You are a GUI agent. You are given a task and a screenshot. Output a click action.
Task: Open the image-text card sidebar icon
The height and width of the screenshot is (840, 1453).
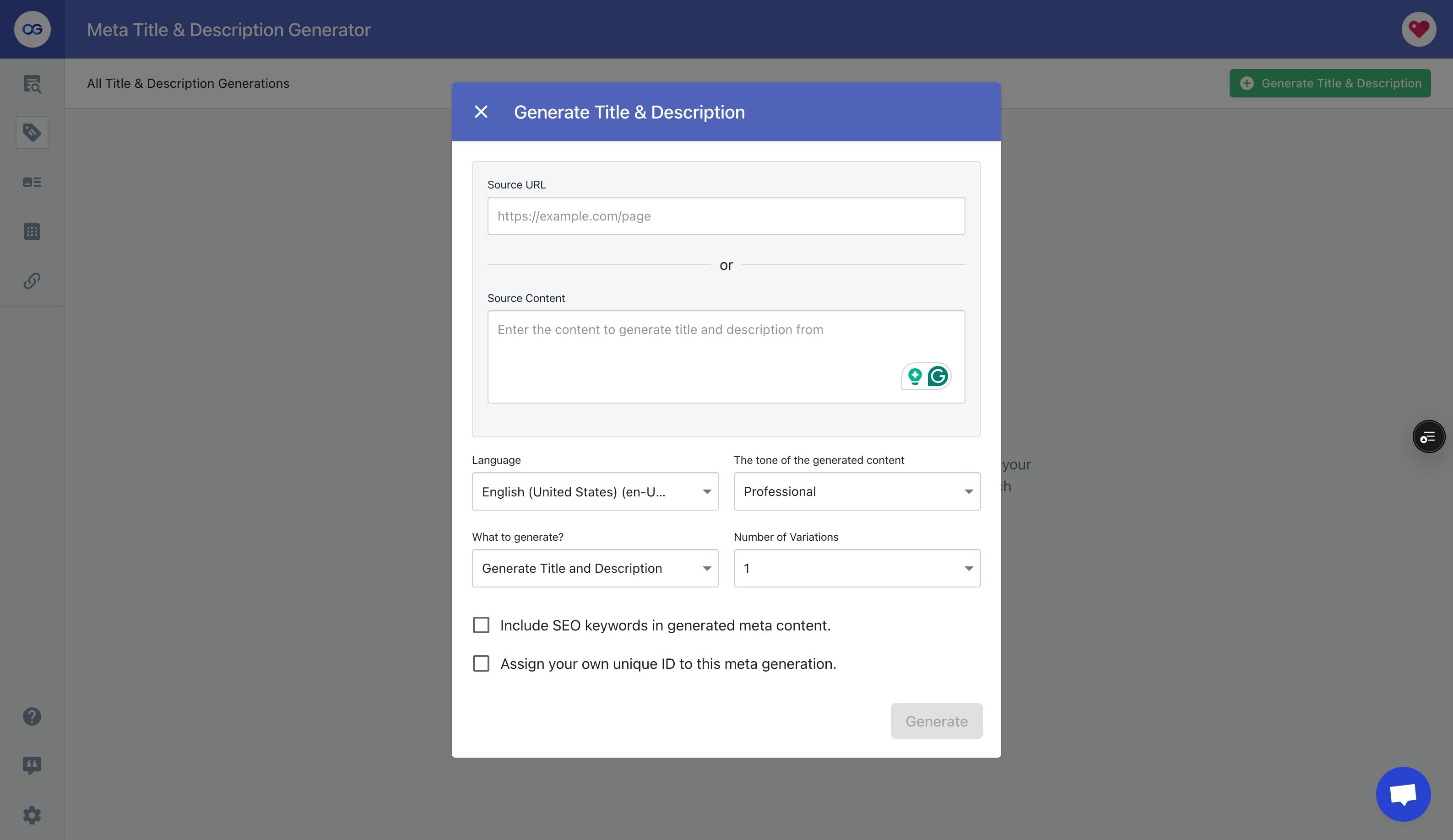(x=33, y=182)
